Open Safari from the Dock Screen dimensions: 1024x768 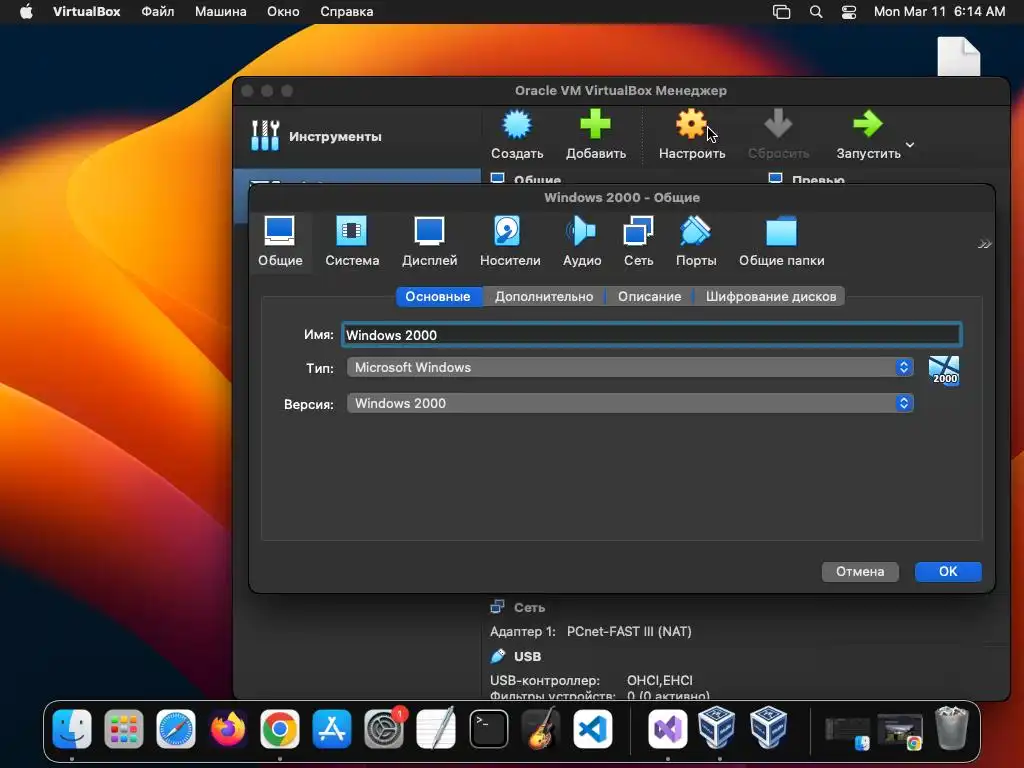tap(176, 728)
